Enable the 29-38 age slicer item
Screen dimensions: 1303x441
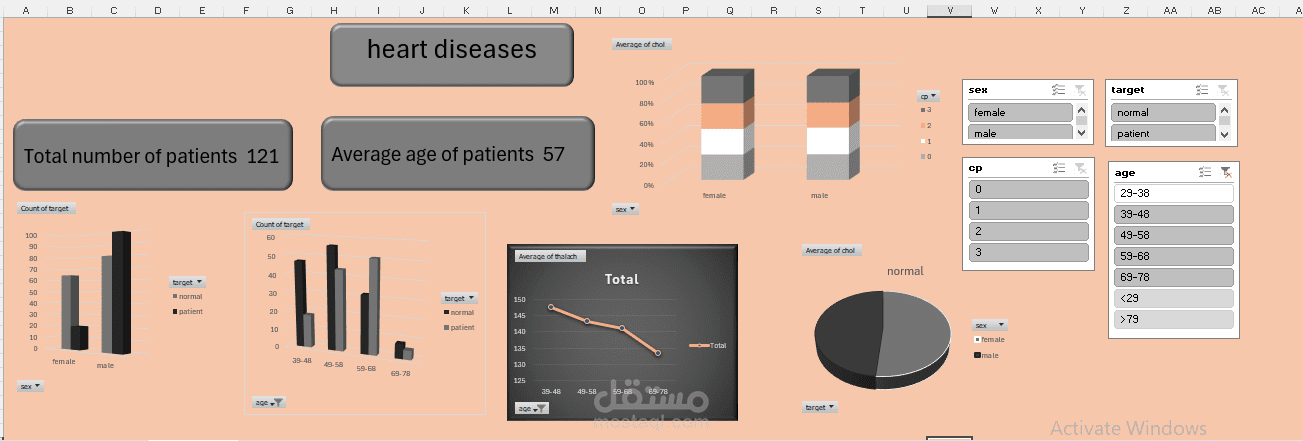[1174, 193]
